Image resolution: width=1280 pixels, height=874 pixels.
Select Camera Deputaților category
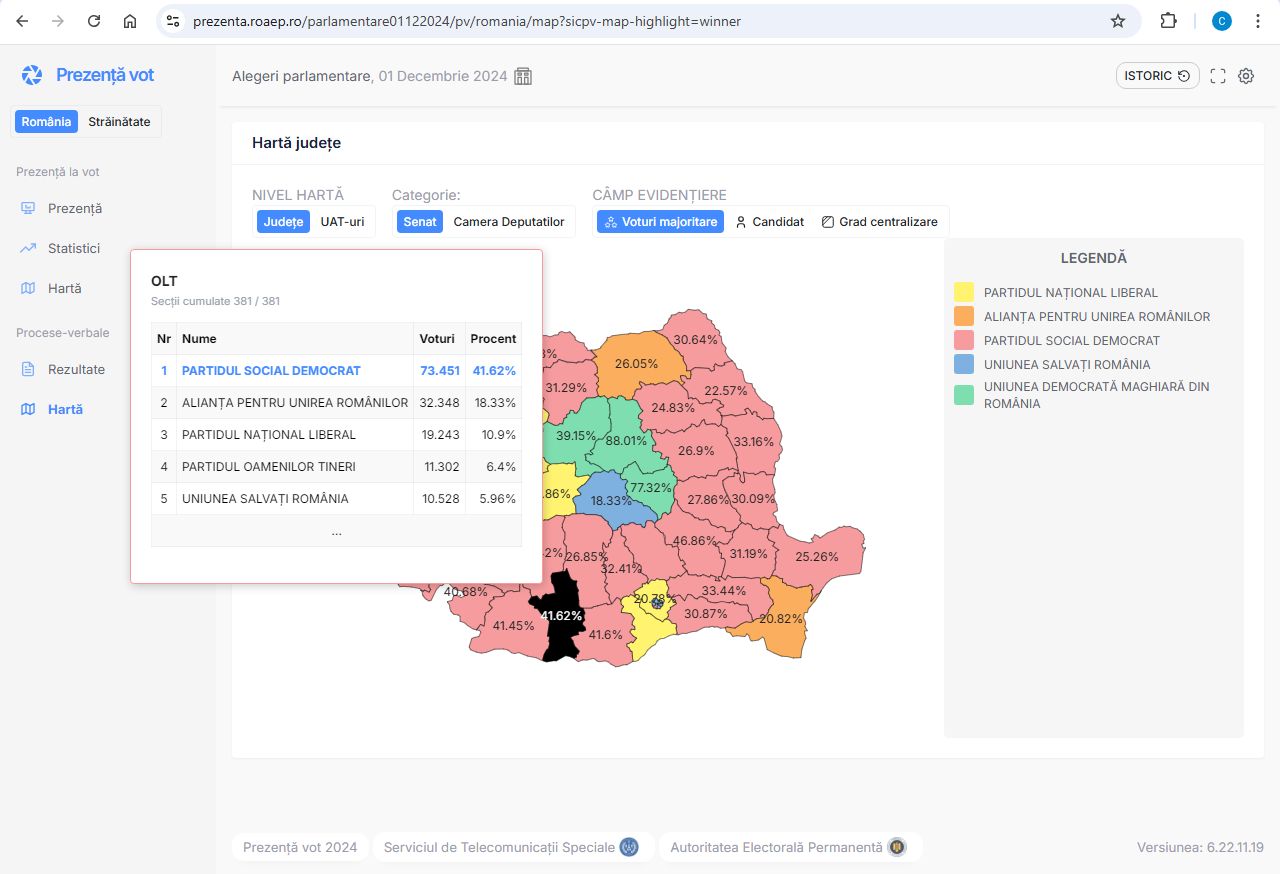coord(508,222)
